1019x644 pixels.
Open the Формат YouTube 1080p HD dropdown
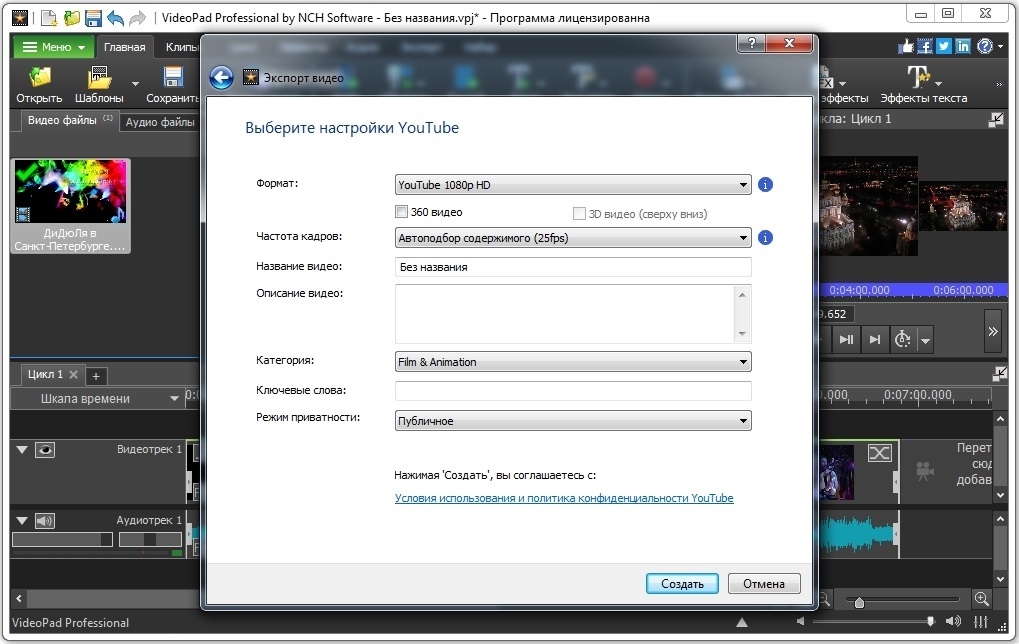[x=573, y=185]
